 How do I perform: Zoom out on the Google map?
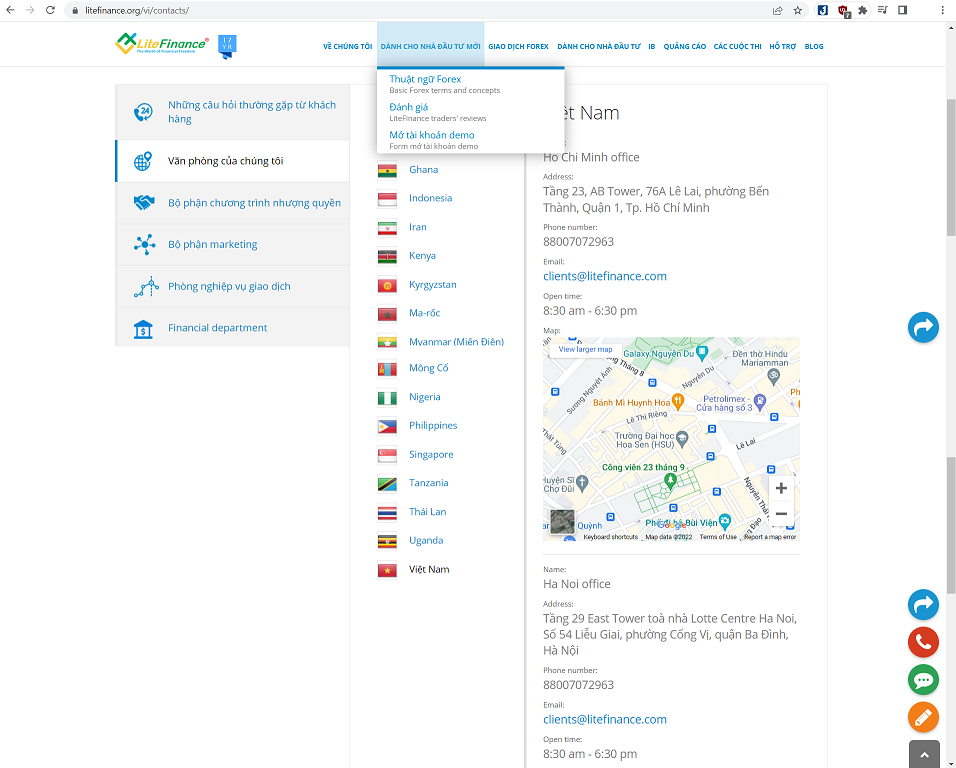[x=781, y=514]
